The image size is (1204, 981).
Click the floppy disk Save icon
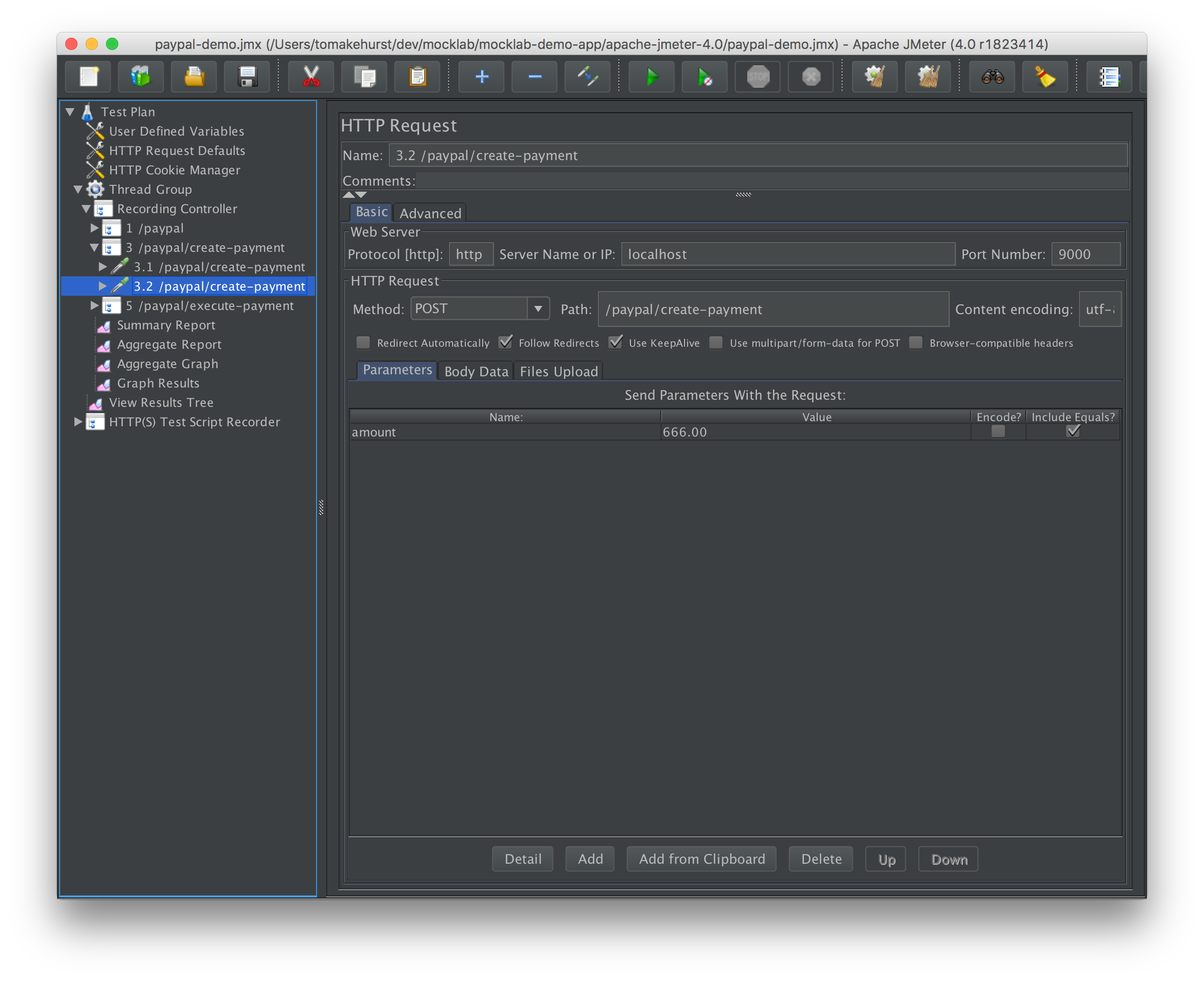point(247,76)
